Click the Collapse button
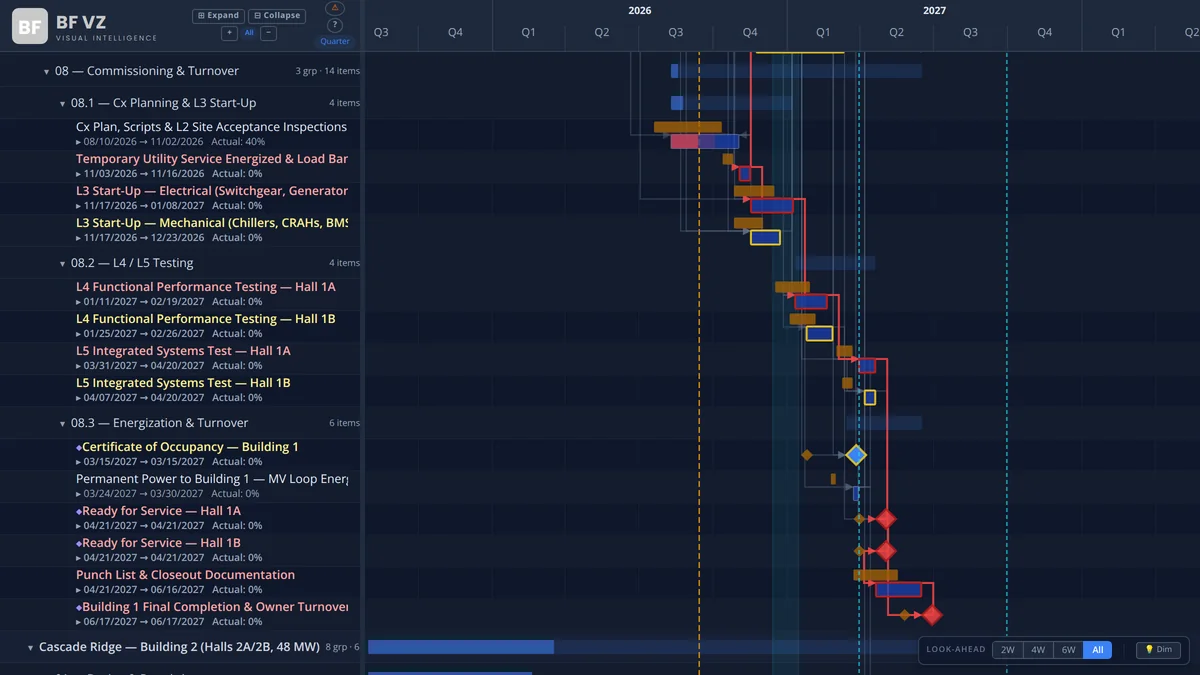Screen dimensions: 1200x675 pyautogui.click(x=277, y=16)
